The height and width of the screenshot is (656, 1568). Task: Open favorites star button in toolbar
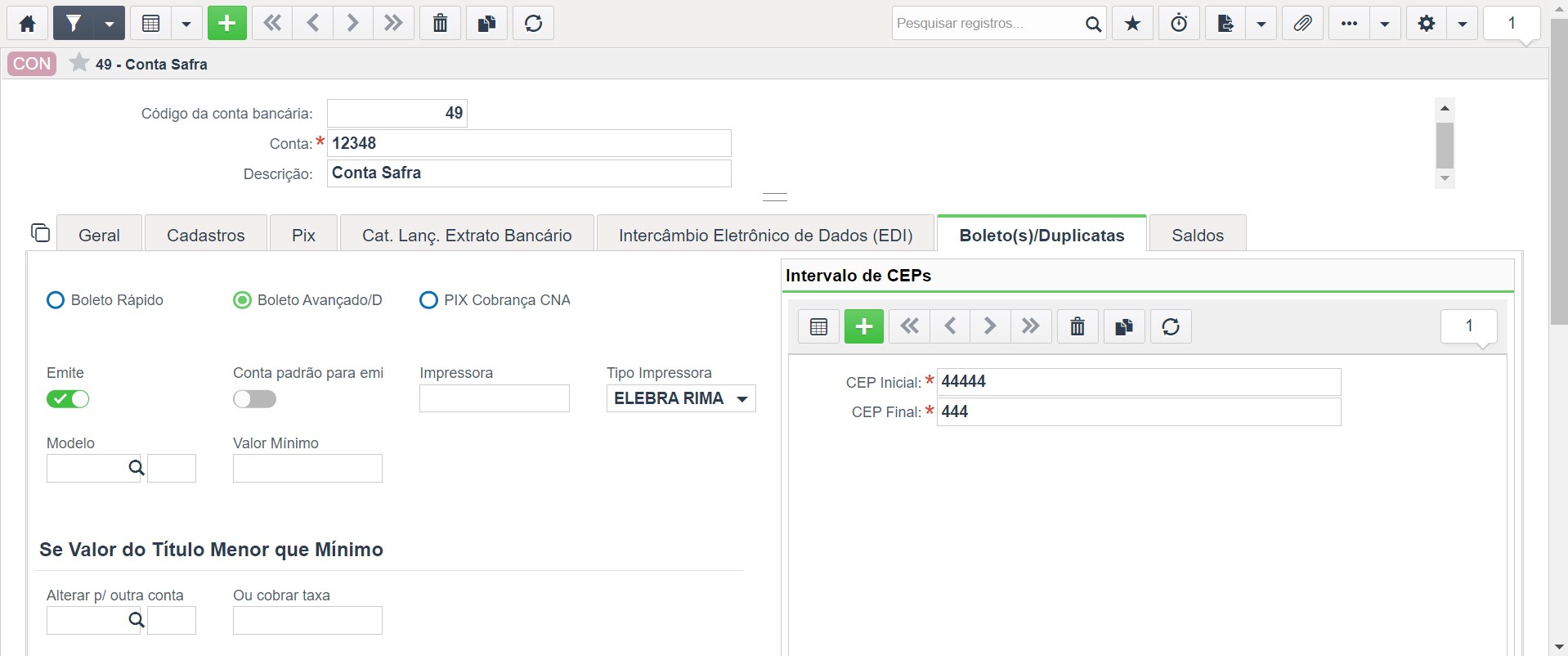1132,23
